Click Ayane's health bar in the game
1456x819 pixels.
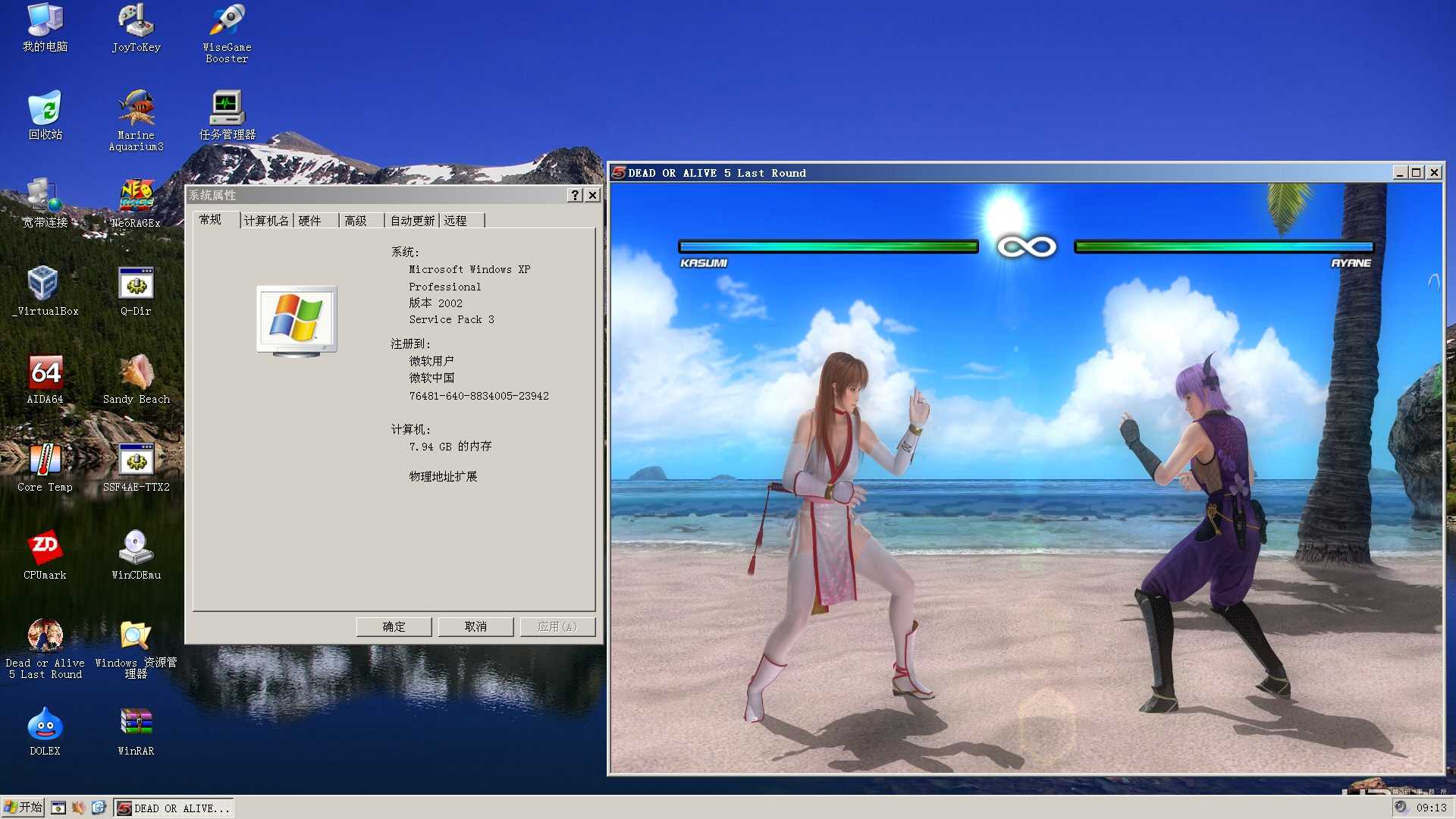tap(1224, 246)
